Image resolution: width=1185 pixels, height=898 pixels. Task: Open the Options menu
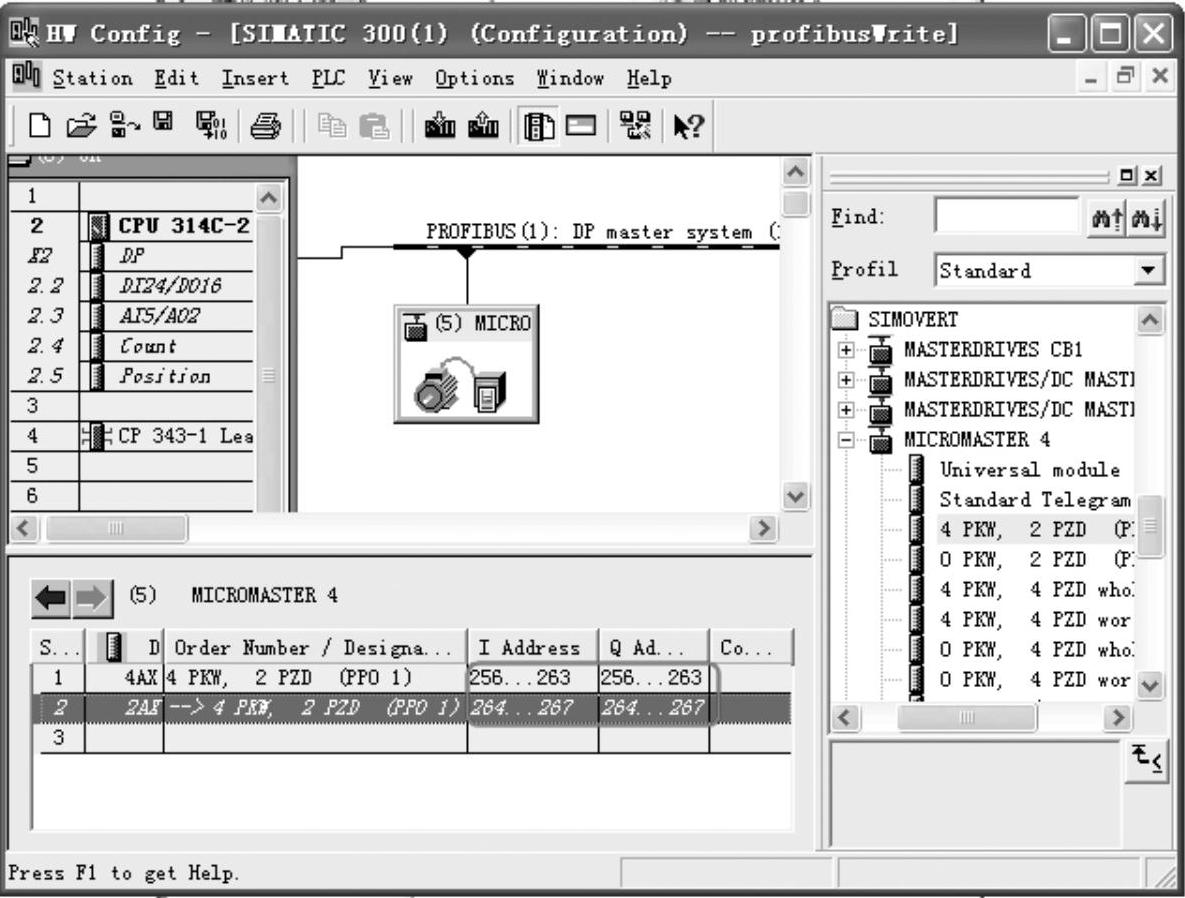[474, 78]
